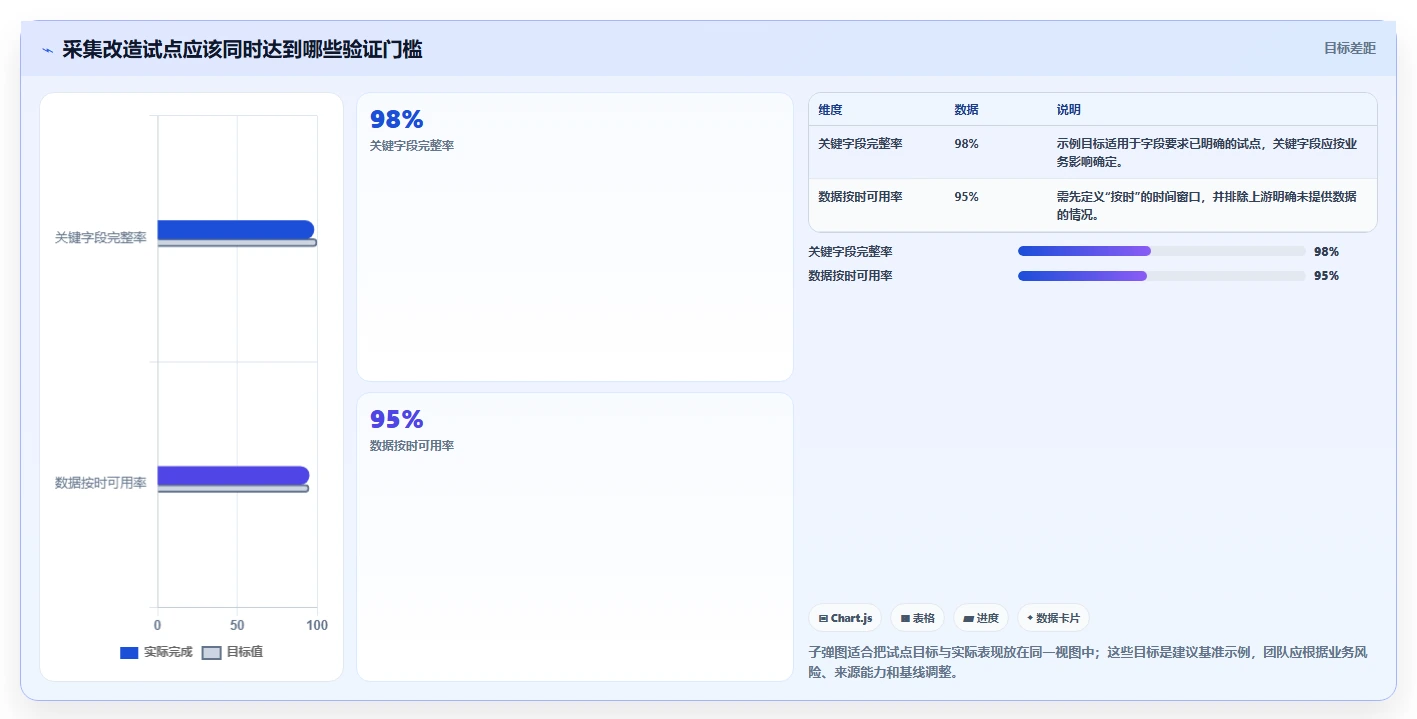The width and height of the screenshot is (1417, 719).
Task: Select the Chart.js tag chip
Action: 845,618
